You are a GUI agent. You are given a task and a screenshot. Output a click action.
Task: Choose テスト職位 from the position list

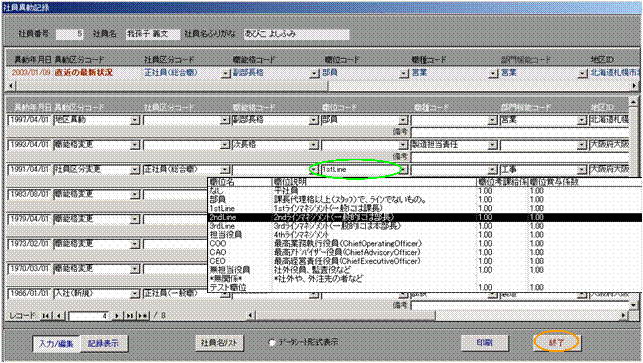point(424,288)
